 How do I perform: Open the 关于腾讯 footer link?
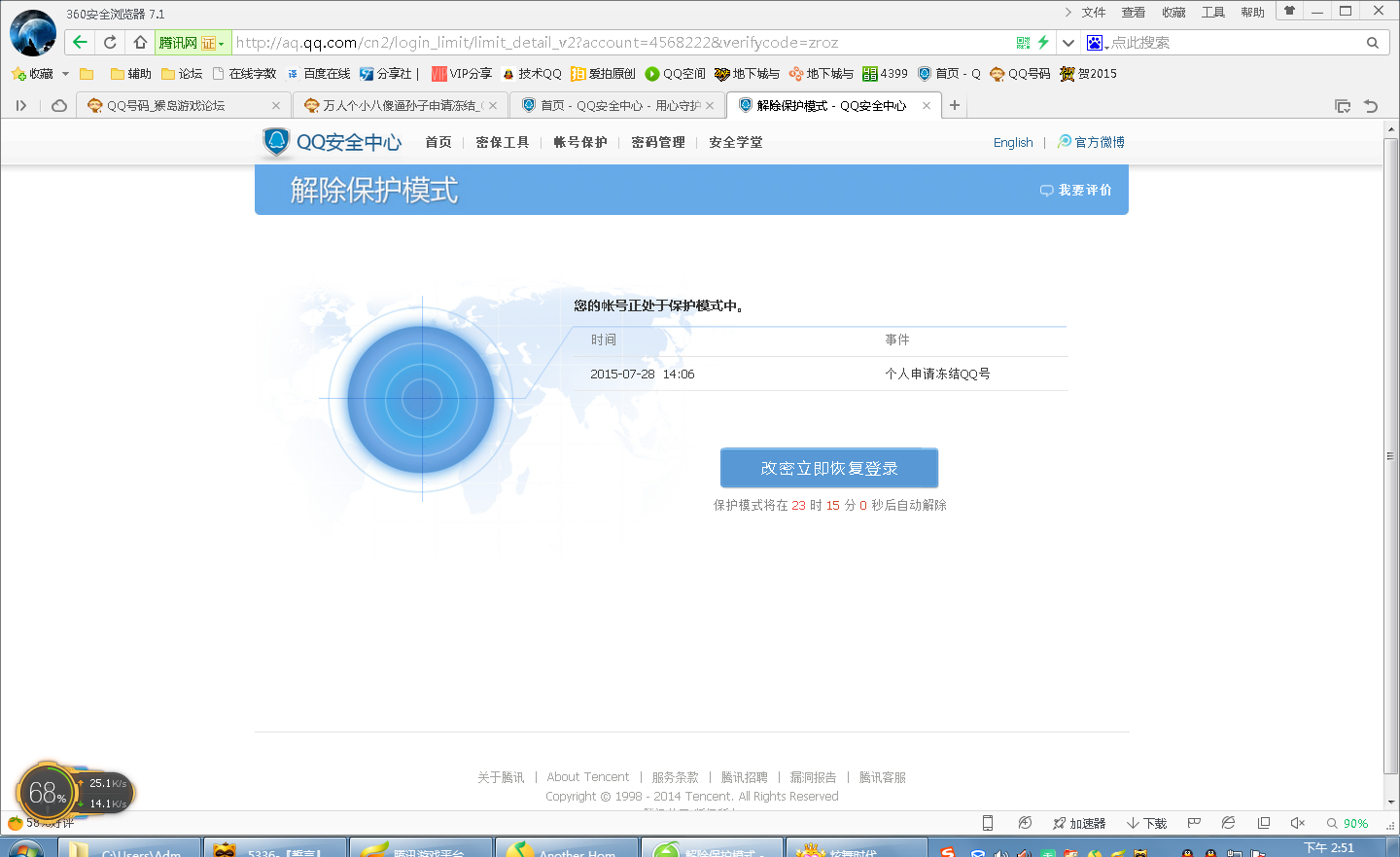[501, 777]
